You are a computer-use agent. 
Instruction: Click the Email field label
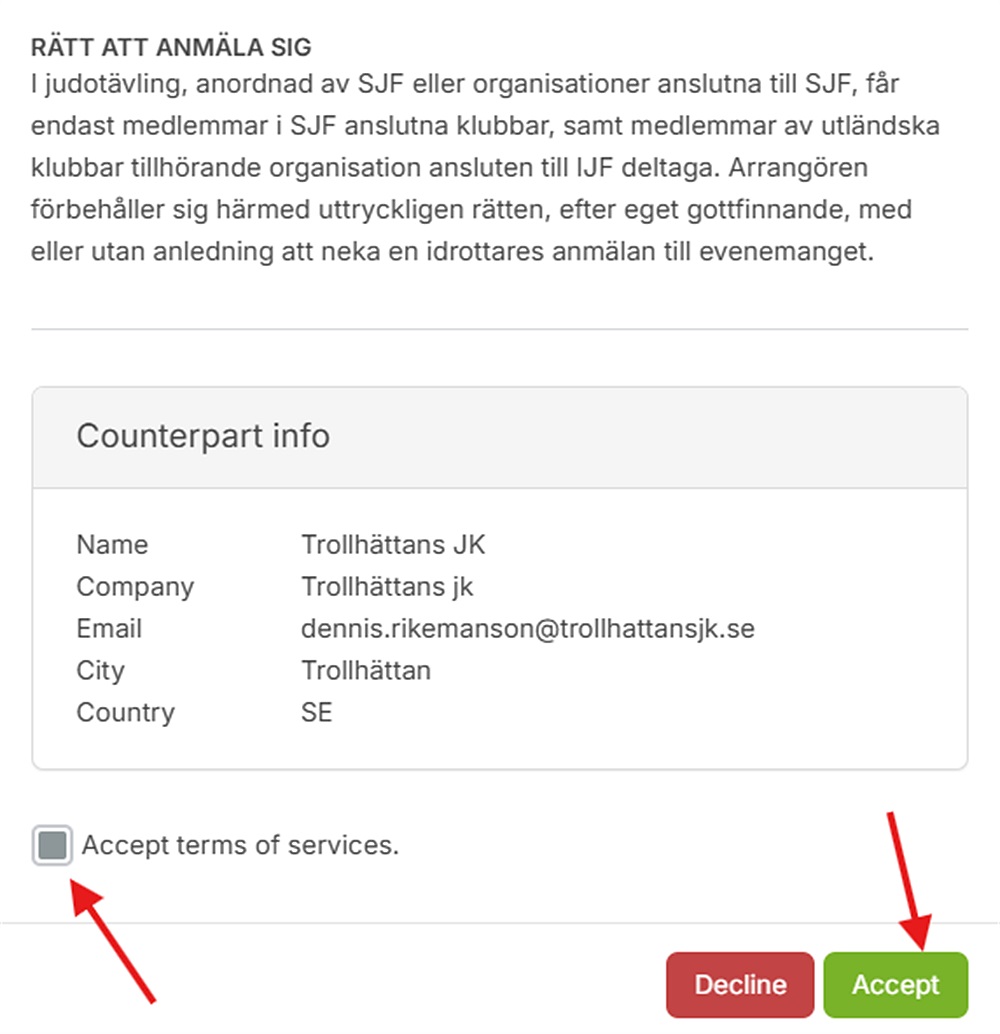click(x=109, y=629)
